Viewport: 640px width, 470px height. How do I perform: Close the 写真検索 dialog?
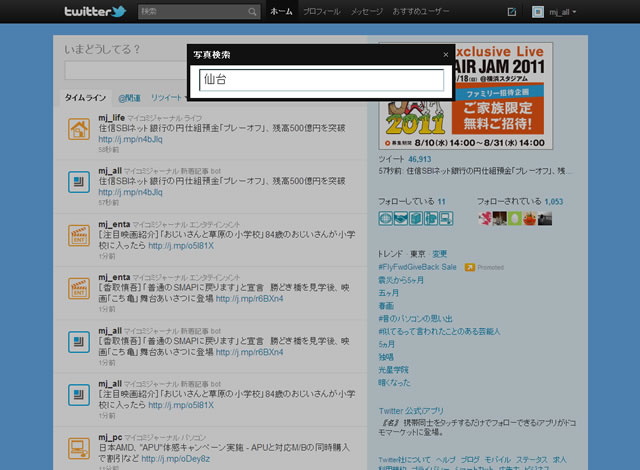click(x=446, y=55)
